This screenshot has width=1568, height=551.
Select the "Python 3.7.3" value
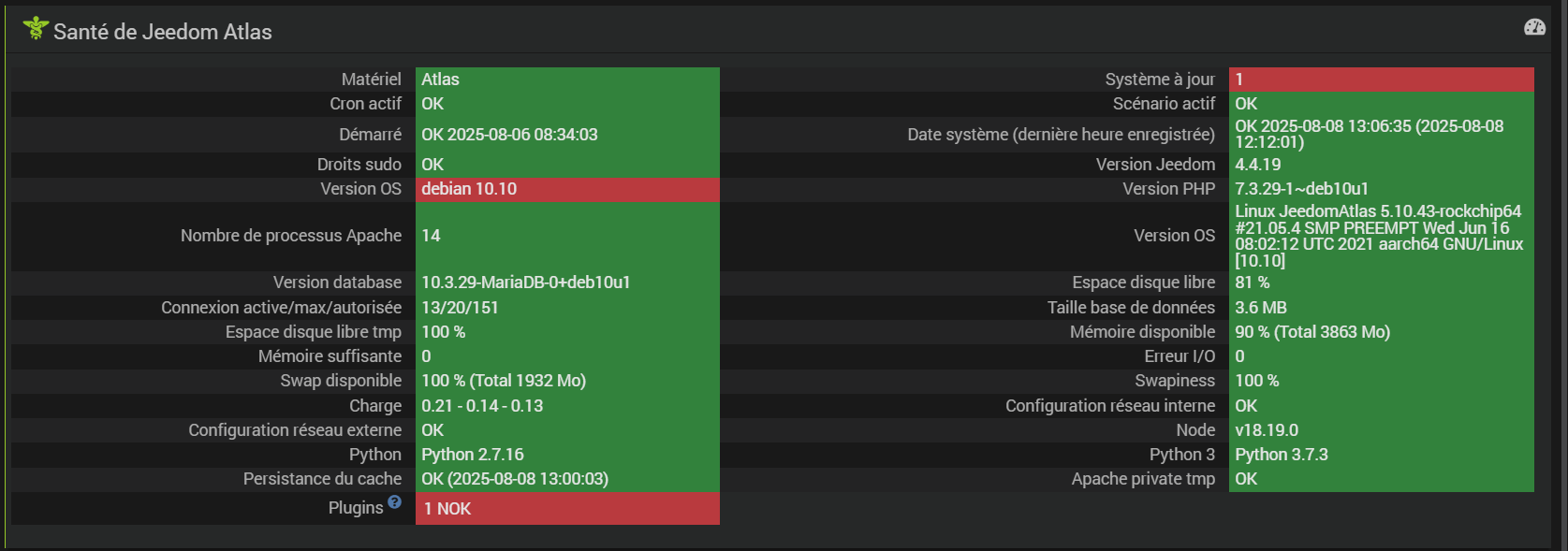click(1282, 455)
